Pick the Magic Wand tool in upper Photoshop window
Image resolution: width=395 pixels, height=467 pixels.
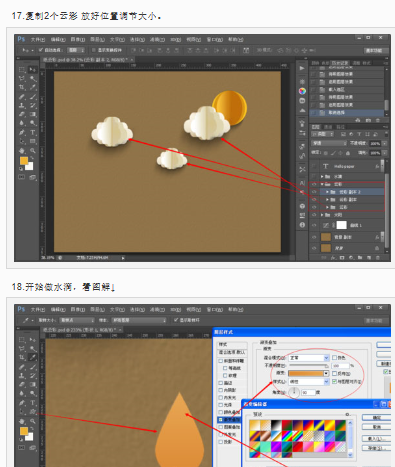[33, 78]
